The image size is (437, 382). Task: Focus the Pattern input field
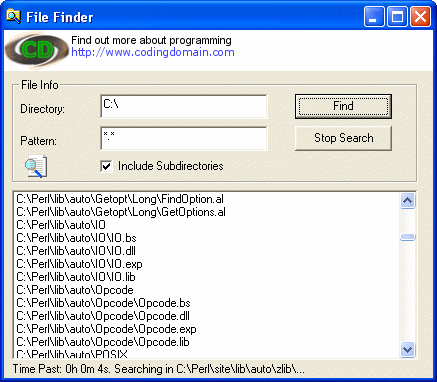[184, 138]
